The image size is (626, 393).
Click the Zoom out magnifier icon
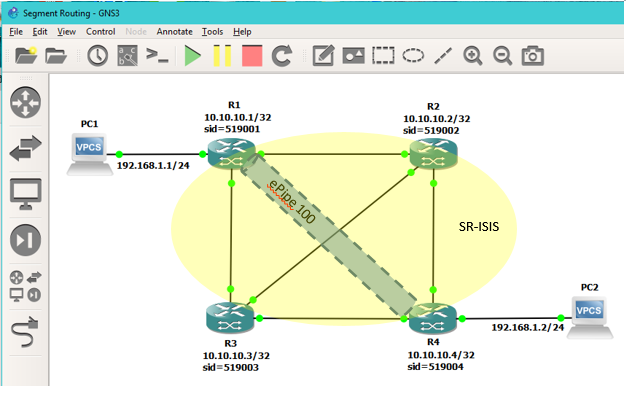[502, 56]
